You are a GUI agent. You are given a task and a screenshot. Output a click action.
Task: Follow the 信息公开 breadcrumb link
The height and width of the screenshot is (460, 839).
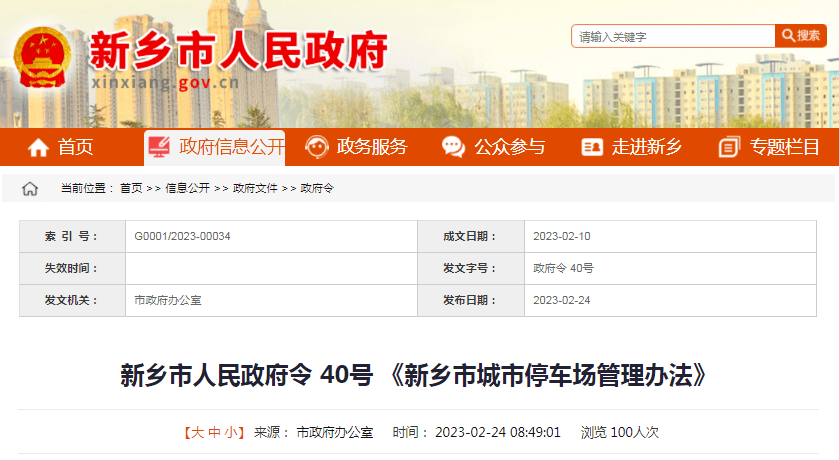coord(187,188)
